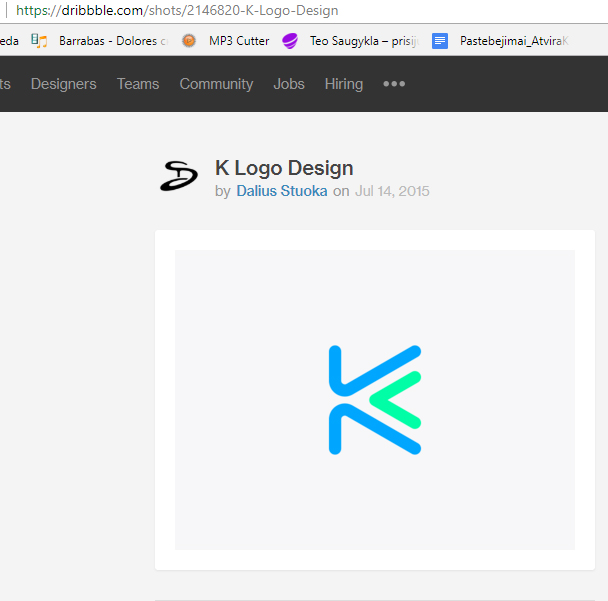
Task: Click the green chevron in the K logo
Action: [x=395, y=400]
